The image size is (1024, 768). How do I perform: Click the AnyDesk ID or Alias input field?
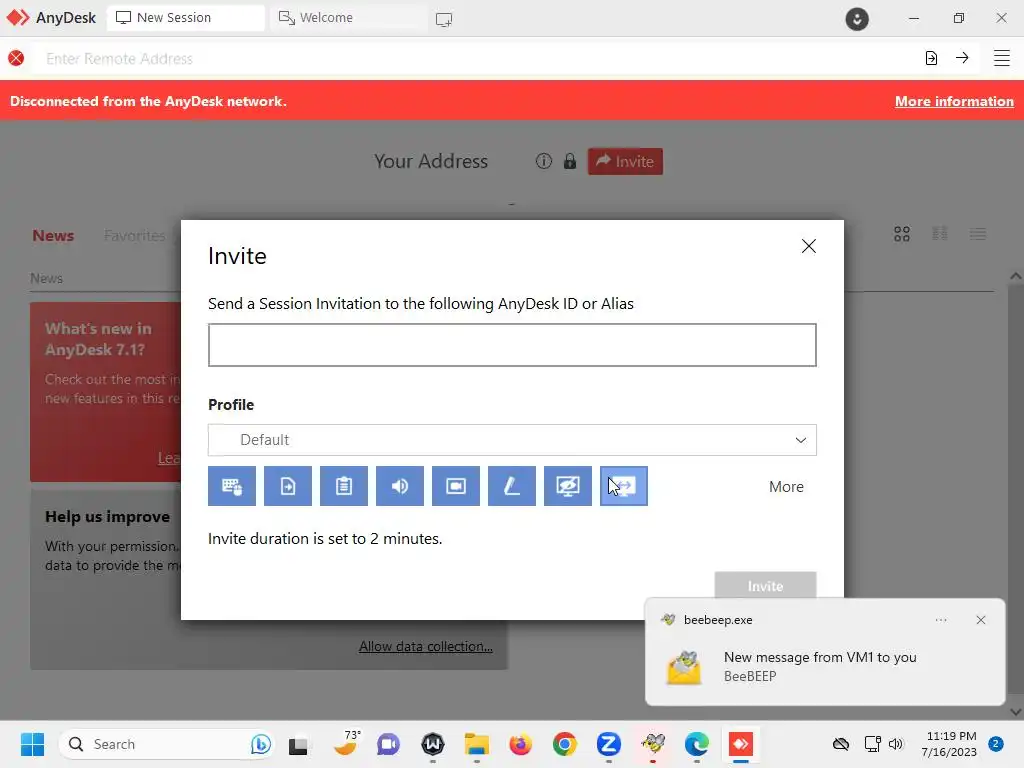click(x=512, y=345)
